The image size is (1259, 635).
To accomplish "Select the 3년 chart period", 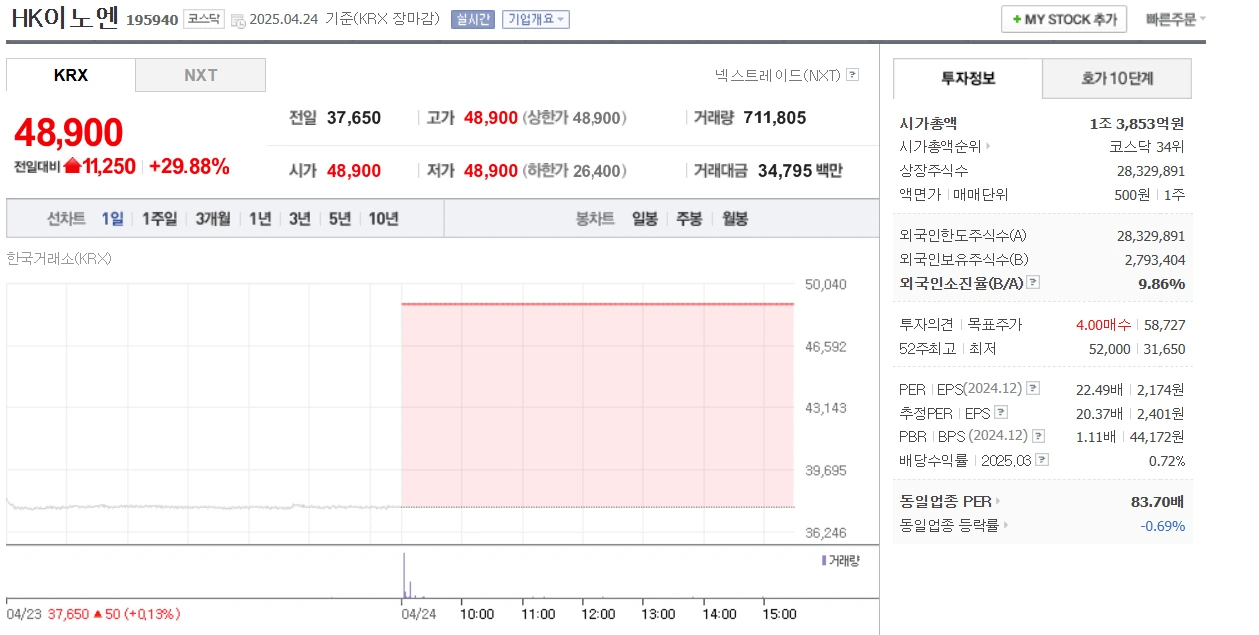I will click(300, 218).
